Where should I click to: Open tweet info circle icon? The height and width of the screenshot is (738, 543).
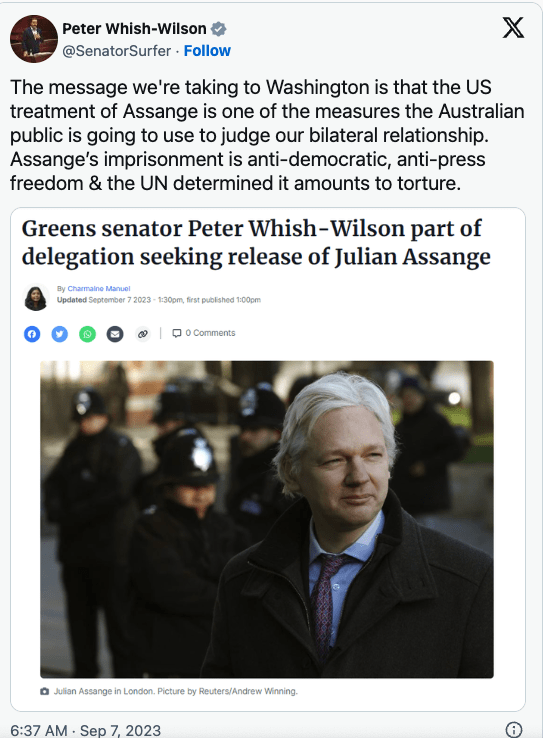click(513, 730)
